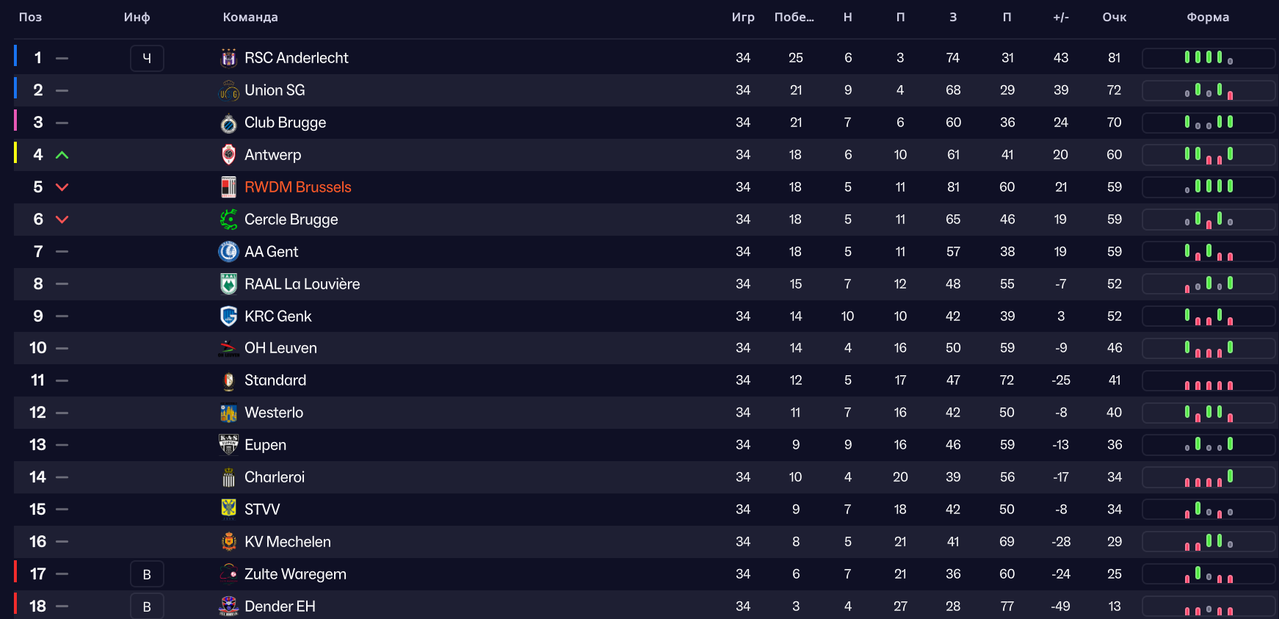Click the STVV yellow club badge
This screenshot has height=619, width=1279.
(x=228, y=509)
